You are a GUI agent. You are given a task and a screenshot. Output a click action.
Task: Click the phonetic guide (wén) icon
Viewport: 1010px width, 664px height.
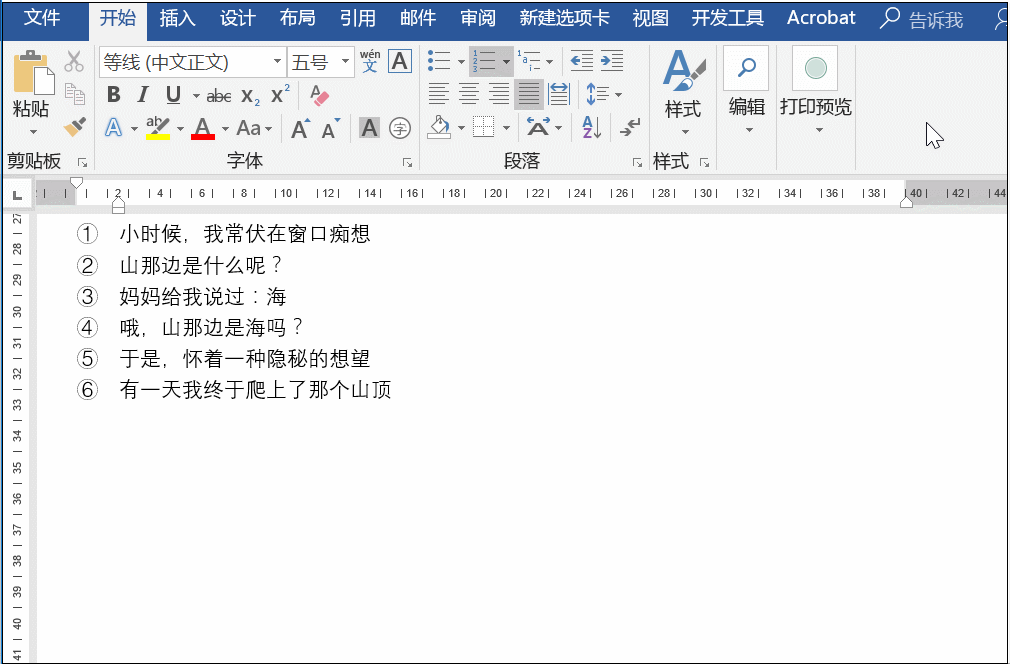370,62
